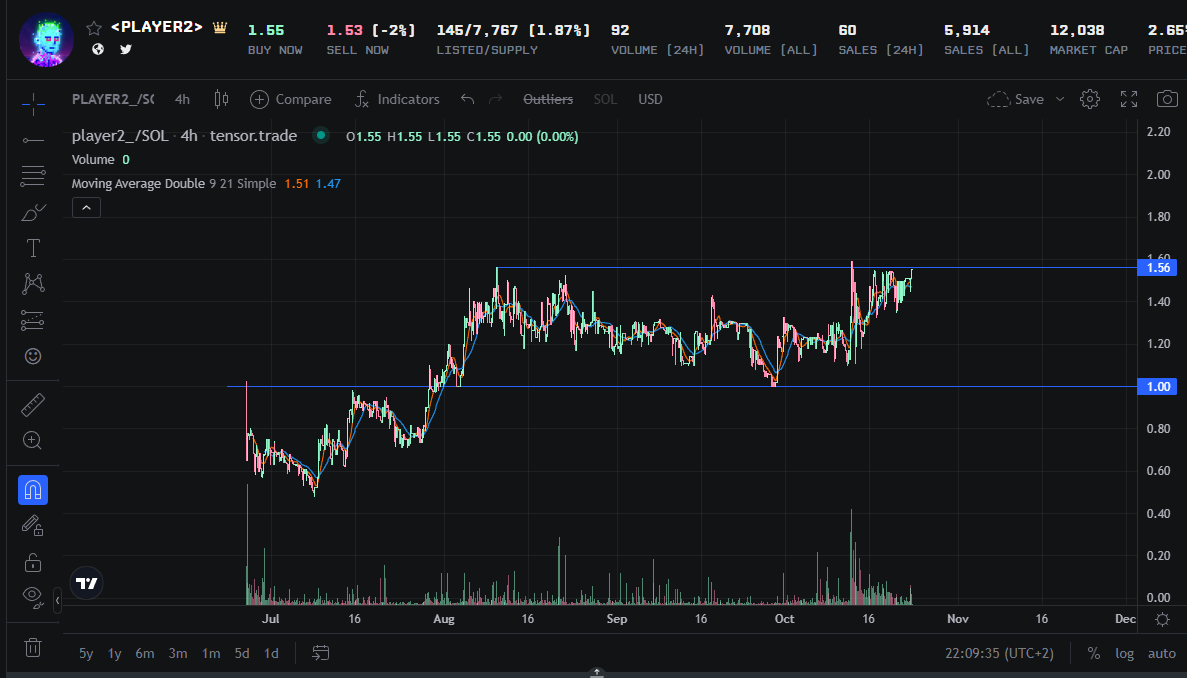The image size is (1187, 678).
Task: Toggle log price scale
Action: [1124, 653]
